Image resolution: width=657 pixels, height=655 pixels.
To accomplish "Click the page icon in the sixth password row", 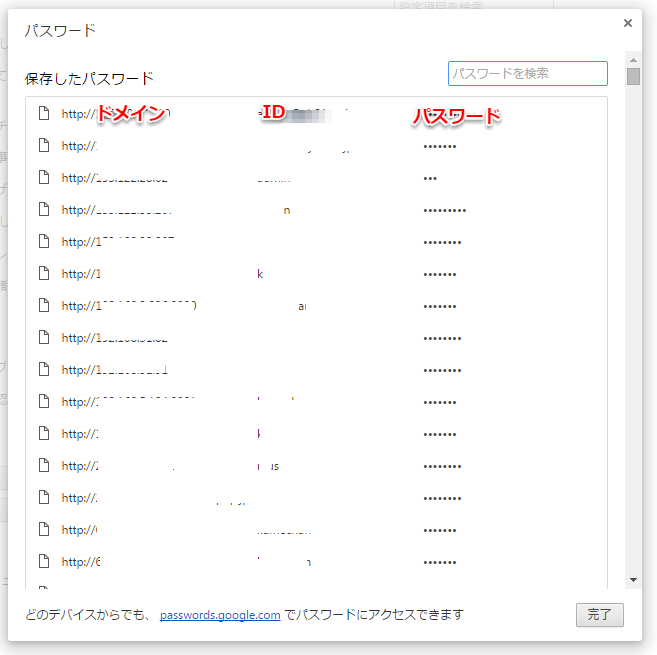I will pos(43,274).
